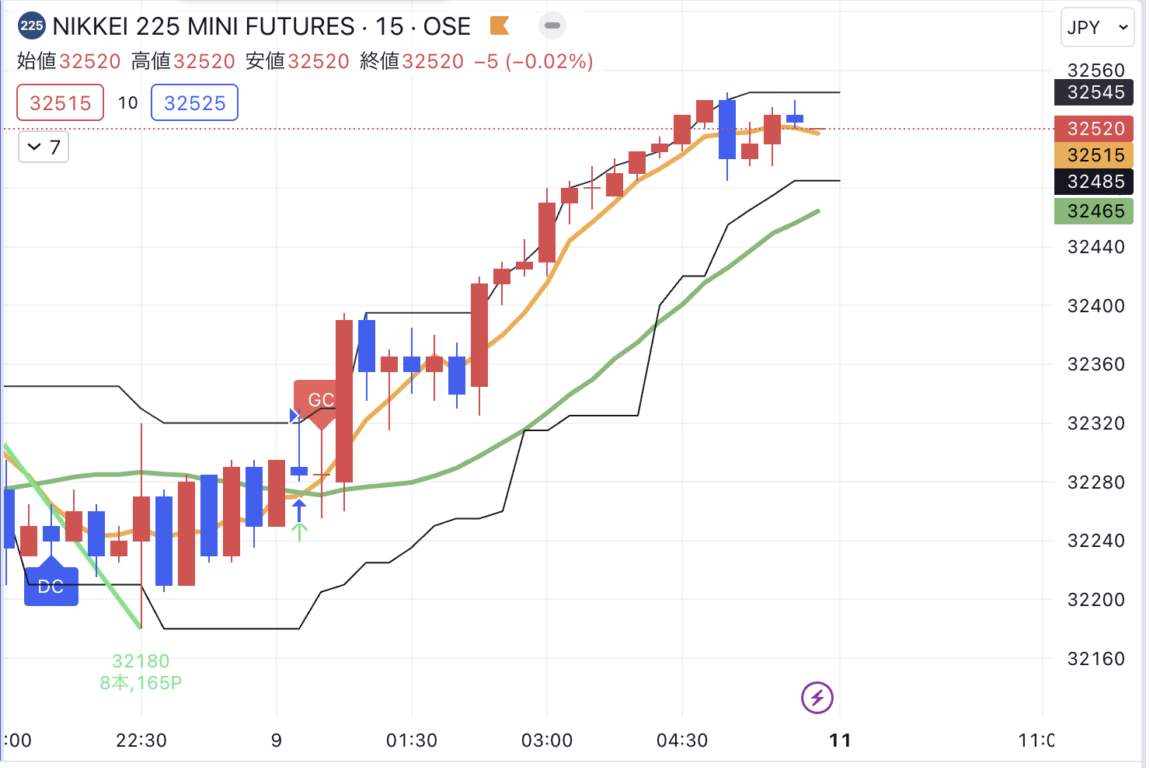Open the NIKKEI 225 MINI FUTURES symbol title
1150x768 pixels.
pos(203,26)
